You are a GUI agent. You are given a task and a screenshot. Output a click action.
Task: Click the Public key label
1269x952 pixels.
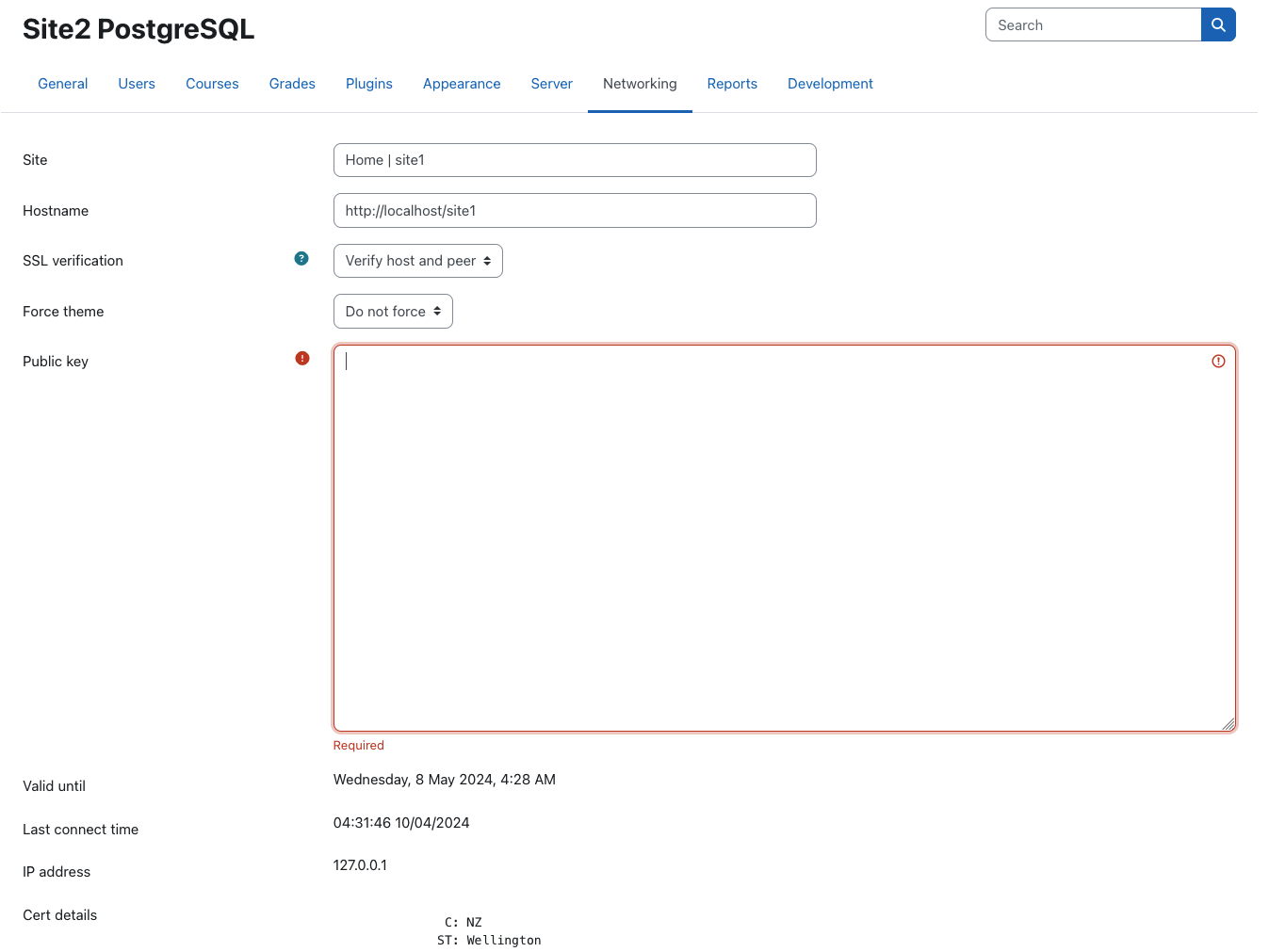56,362
